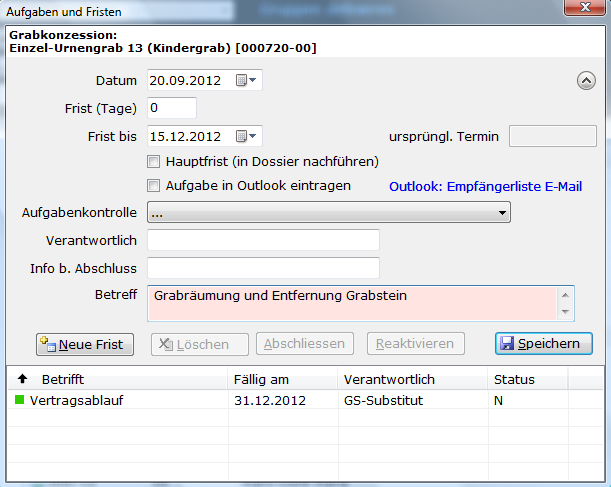Click the 31.12.2012 due date cell
This screenshot has width=611, height=487.
pyautogui.click(x=283, y=401)
